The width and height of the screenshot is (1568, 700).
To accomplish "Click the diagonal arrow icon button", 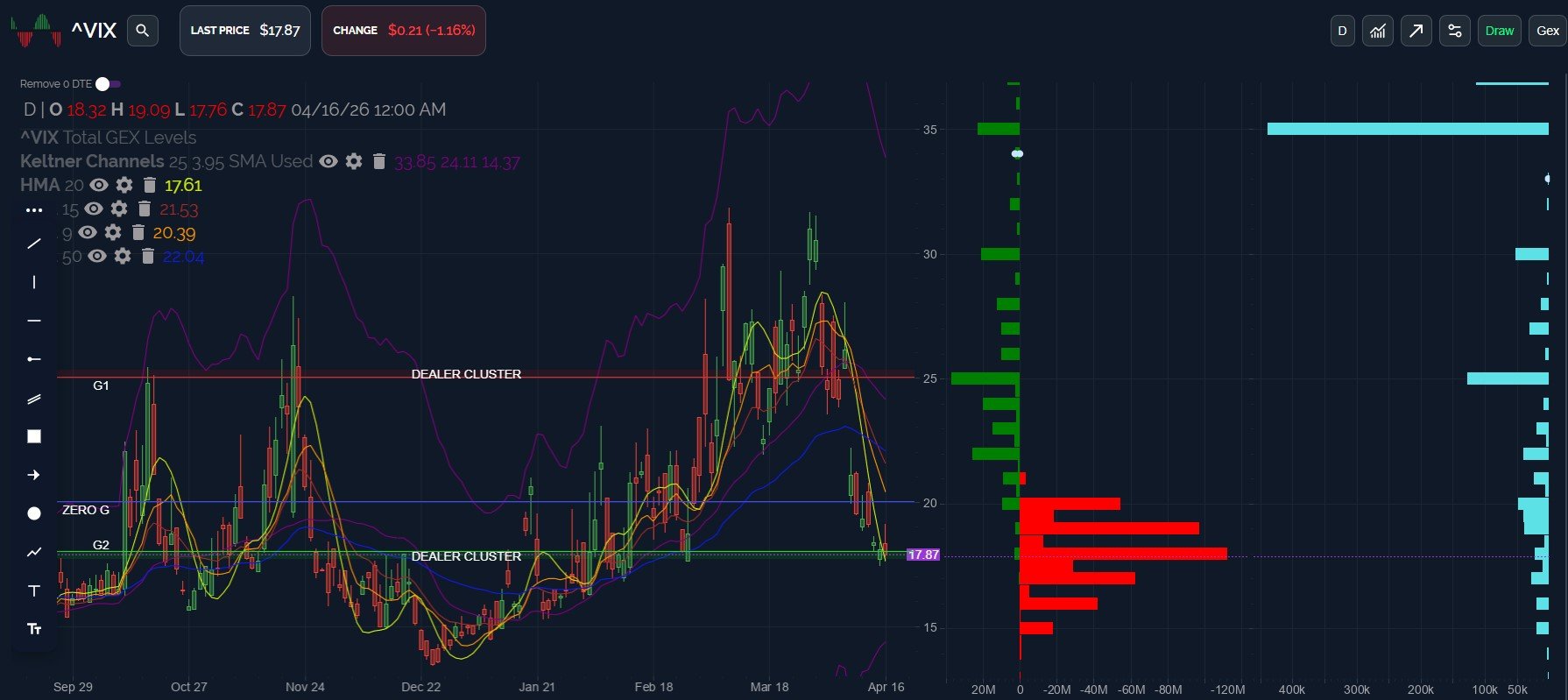I will pos(1416,31).
